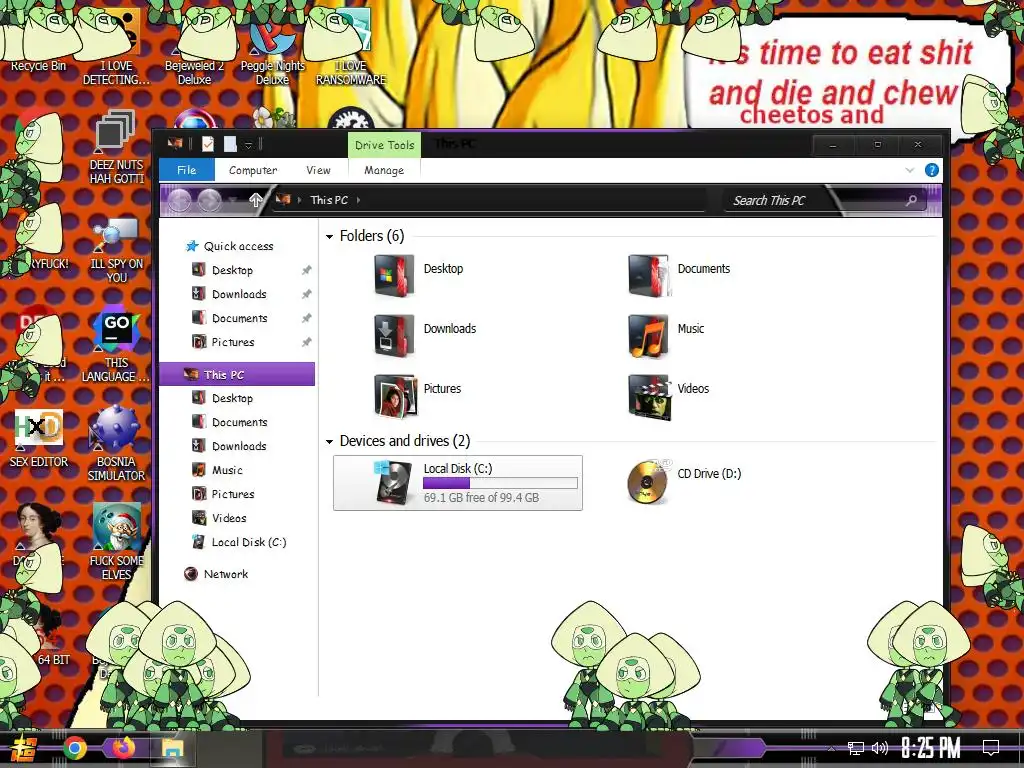This screenshot has height=768, width=1024.
Task: Open the elf icon desktop shortcut
Action: click(x=116, y=542)
